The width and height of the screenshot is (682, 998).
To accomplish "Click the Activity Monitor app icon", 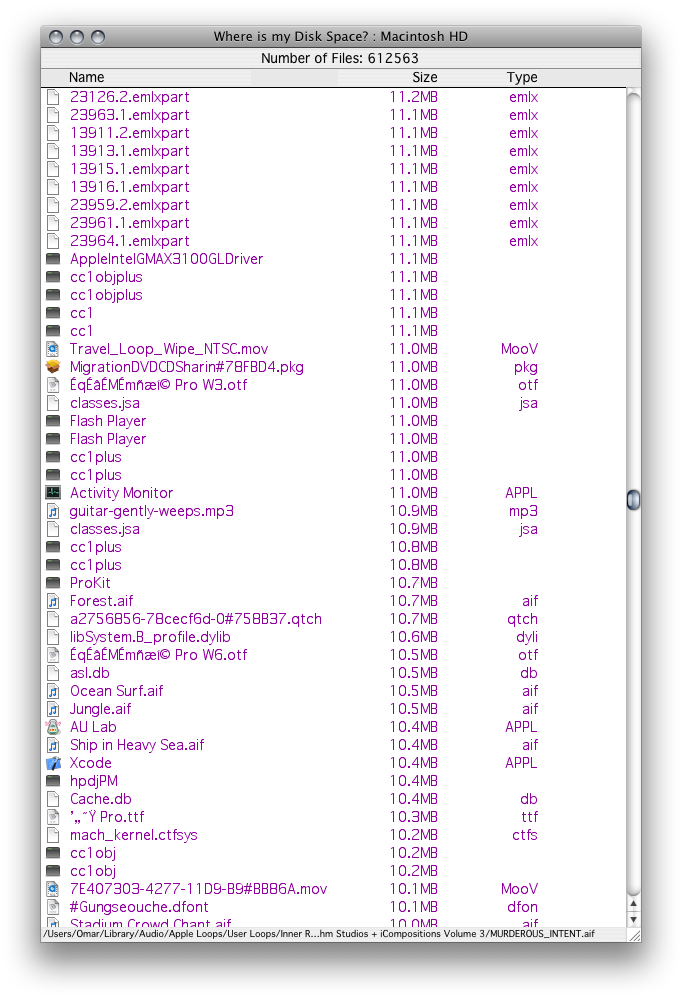I will [53, 493].
